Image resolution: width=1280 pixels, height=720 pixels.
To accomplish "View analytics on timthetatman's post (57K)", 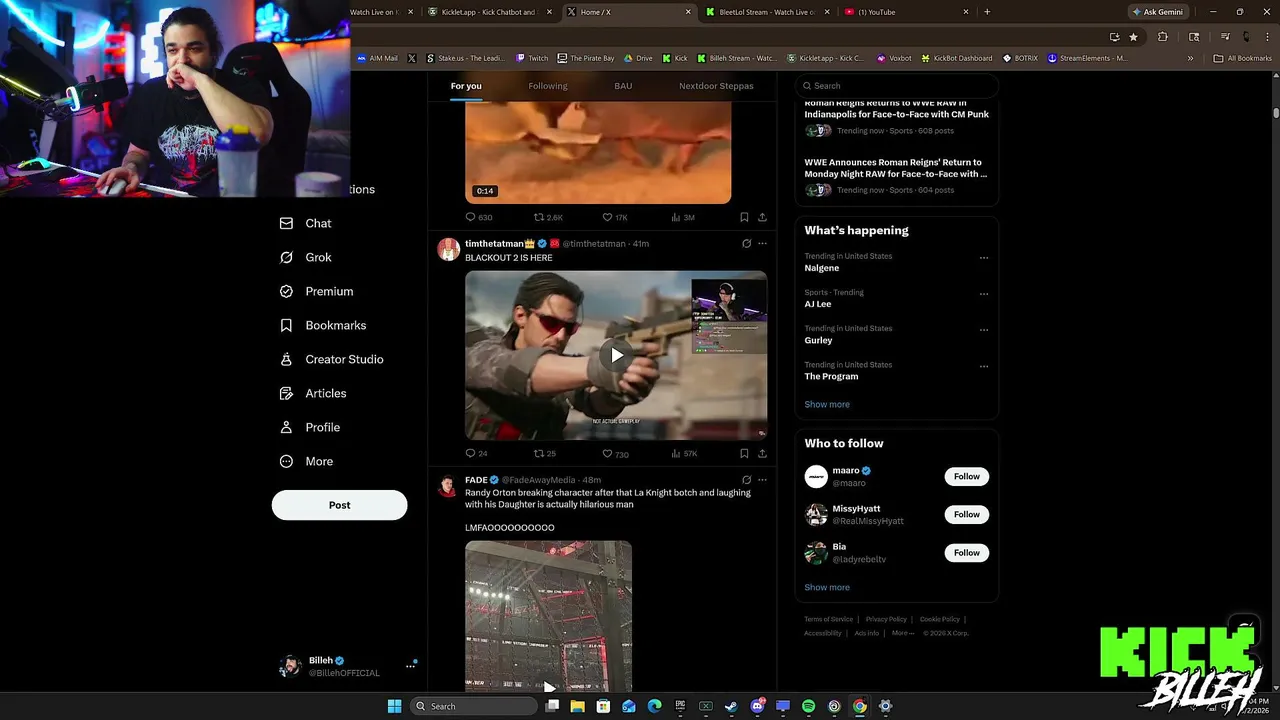I will [x=683, y=453].
